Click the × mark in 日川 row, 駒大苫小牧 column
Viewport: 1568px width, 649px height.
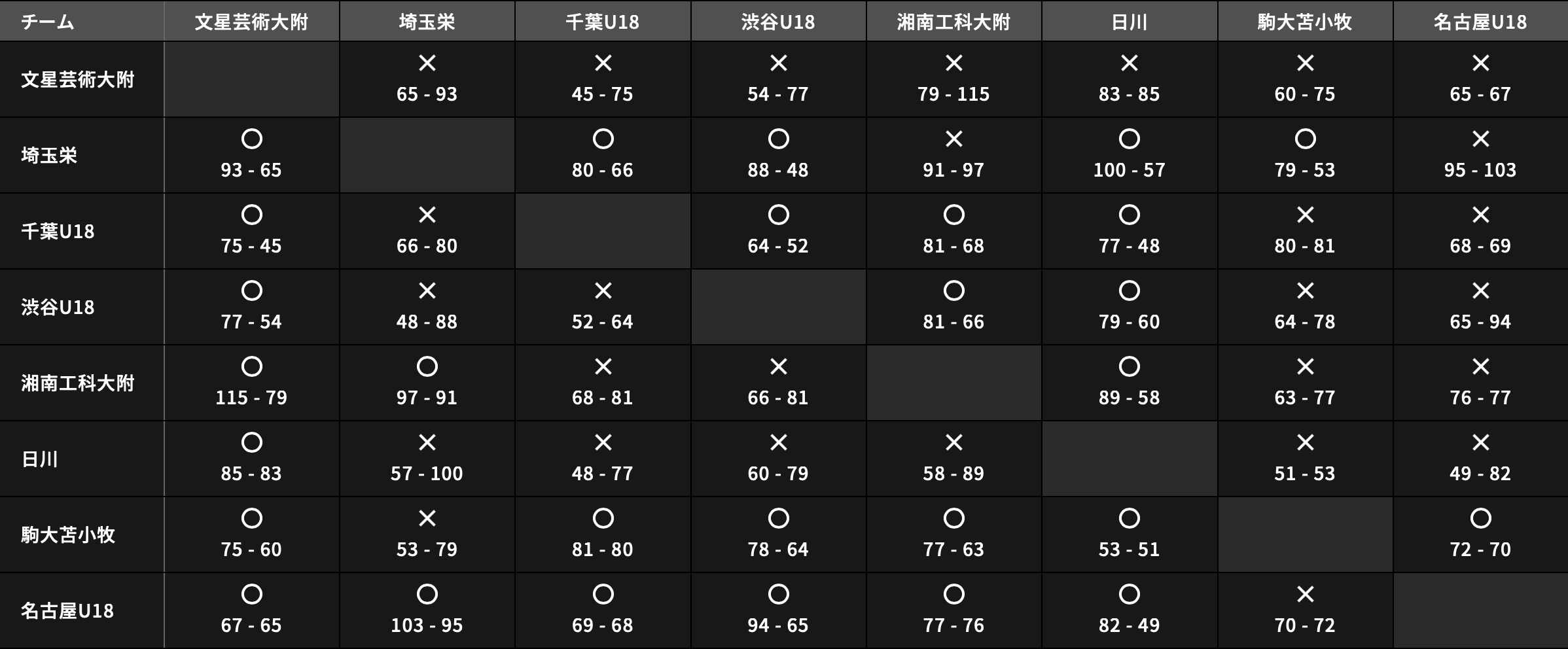tap(1305, 443)
